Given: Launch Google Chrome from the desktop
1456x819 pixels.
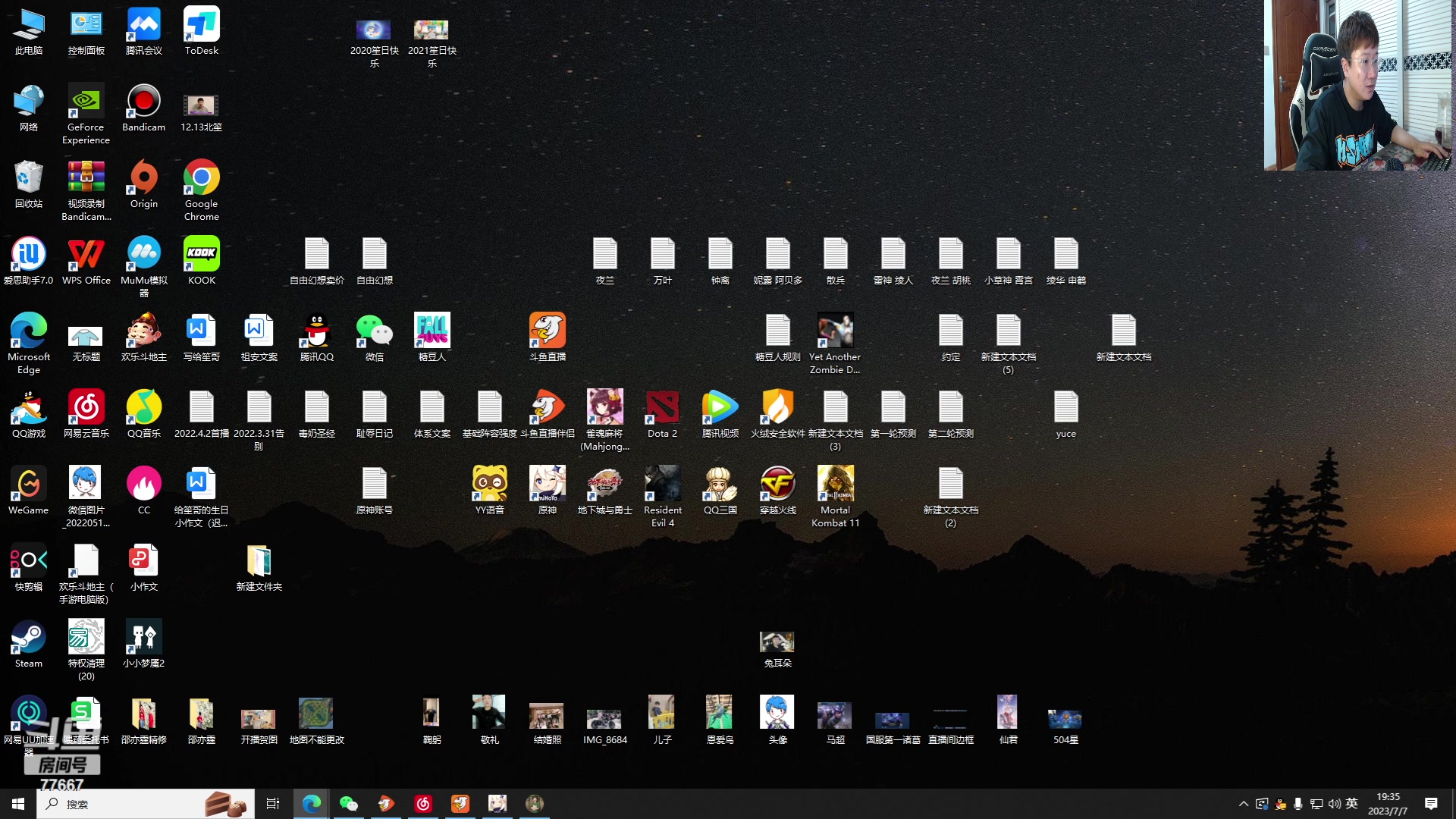Looking at the screenshot, I should click(202, 190).
